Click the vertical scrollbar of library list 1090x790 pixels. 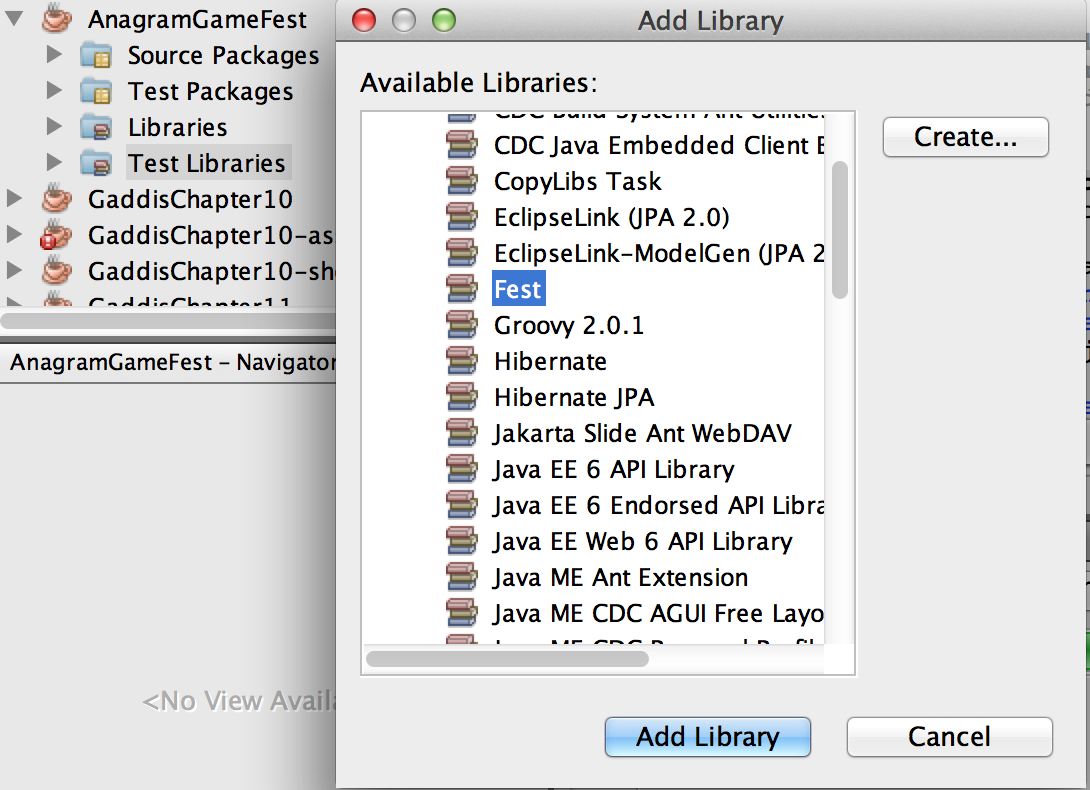point(840,229)
